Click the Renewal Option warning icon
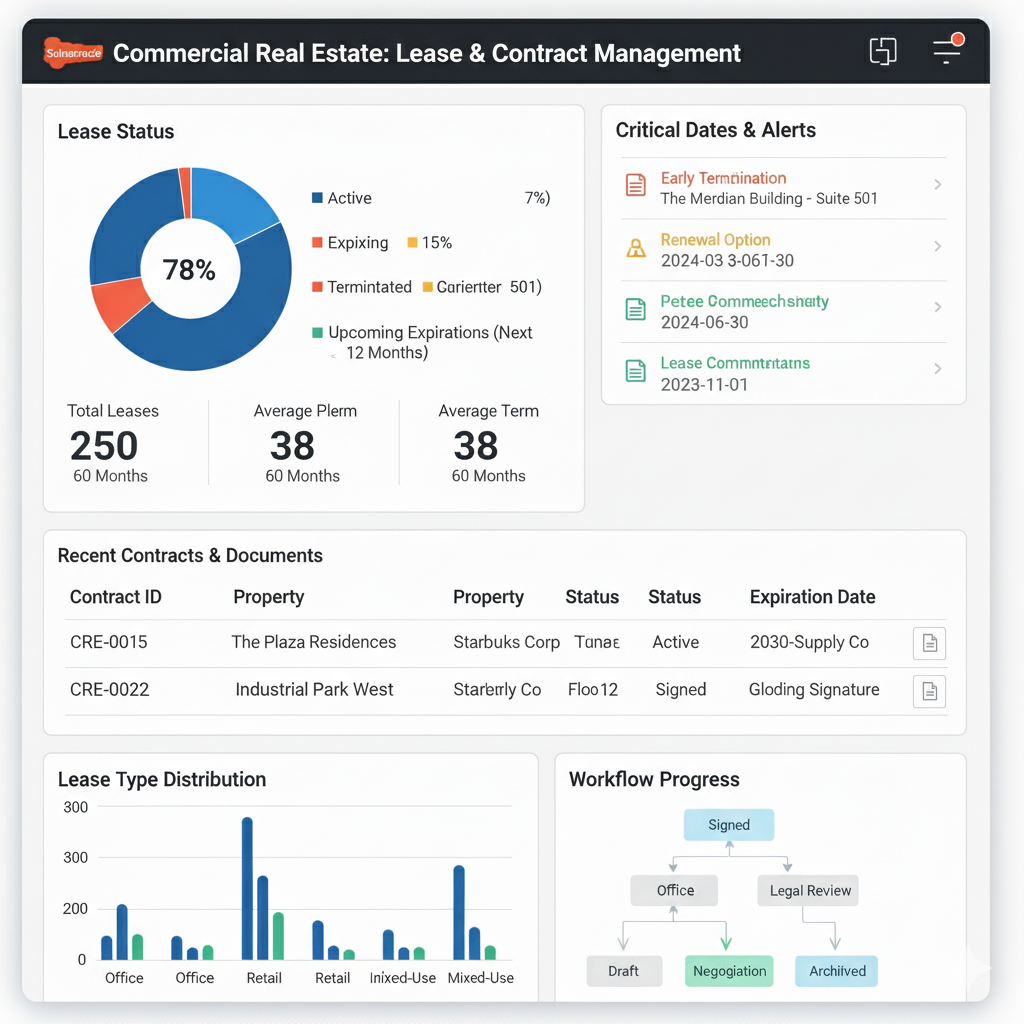The height and width of the screenshot is (1024, 1024). coord(635,248)
